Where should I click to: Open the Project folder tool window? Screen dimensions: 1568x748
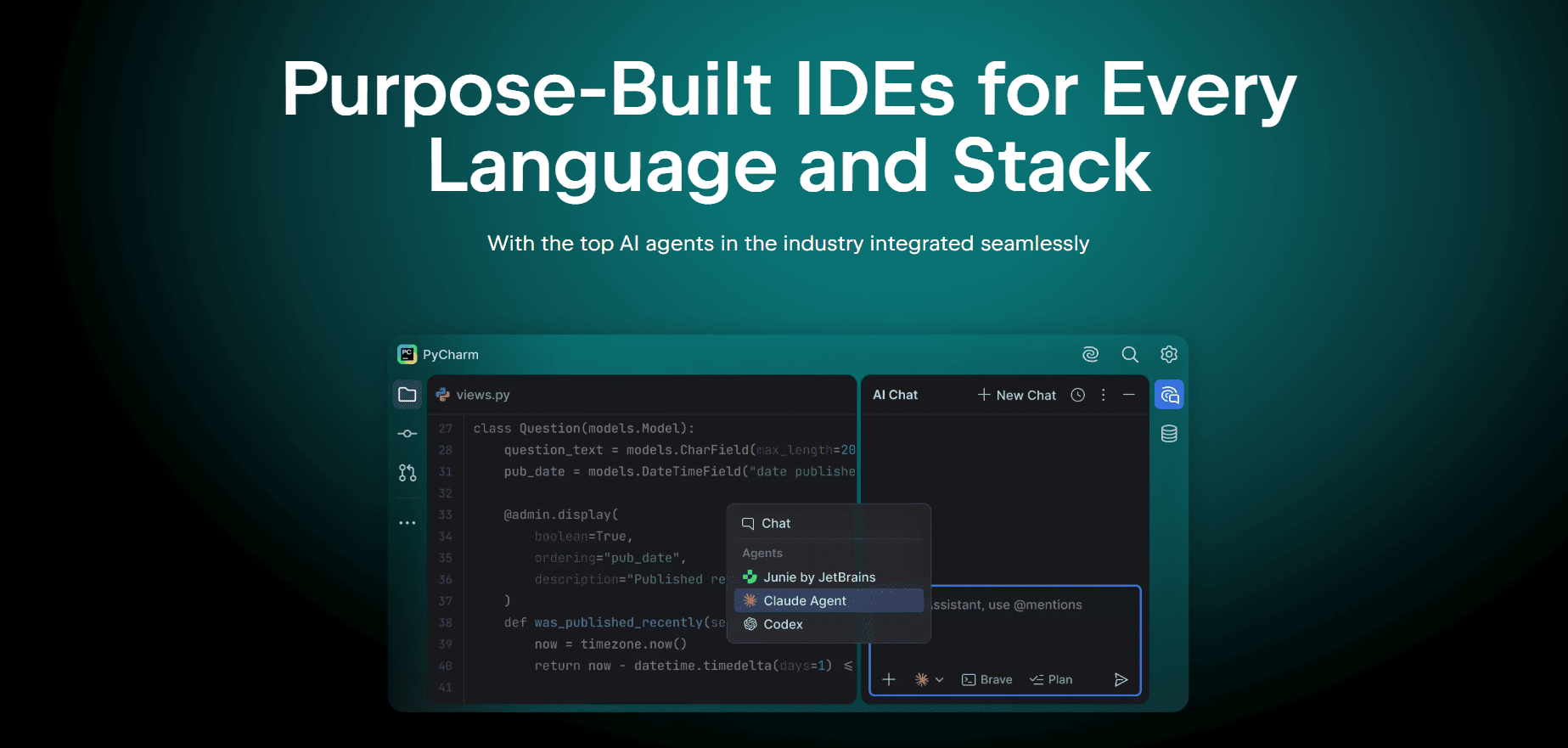[407, 395]
